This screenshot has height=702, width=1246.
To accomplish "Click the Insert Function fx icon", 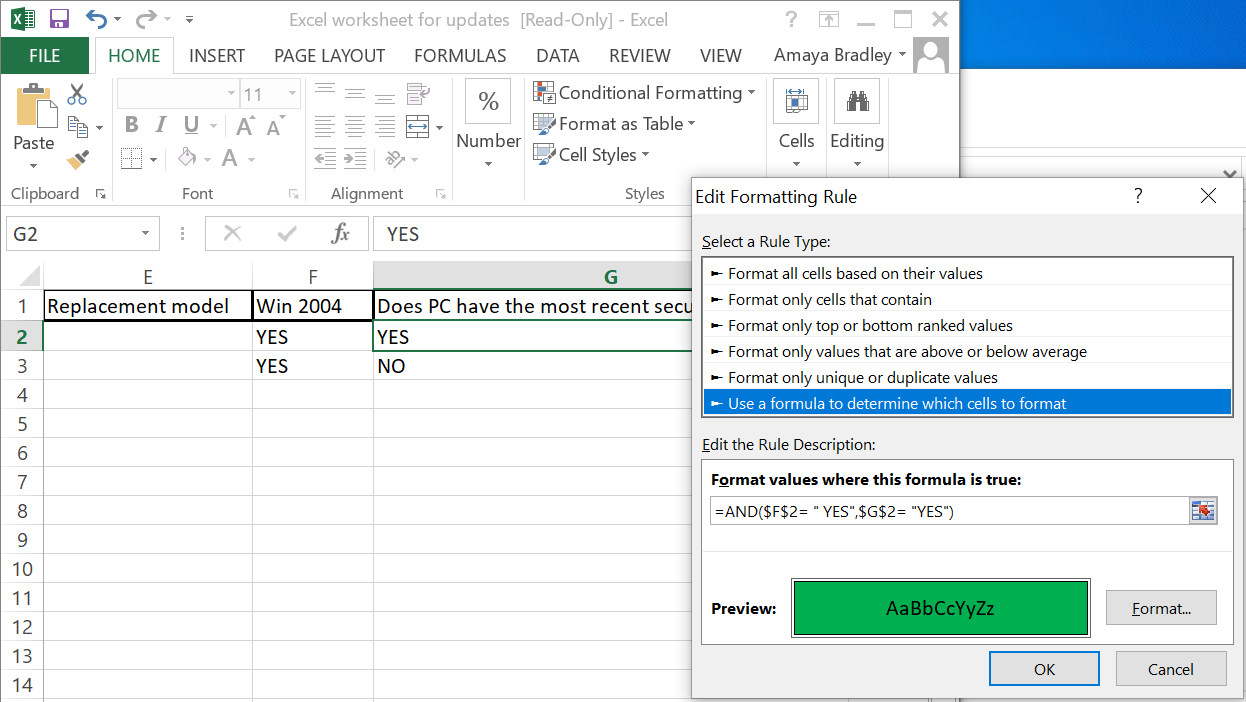I will pyautogui.click(x=341, y=234).
